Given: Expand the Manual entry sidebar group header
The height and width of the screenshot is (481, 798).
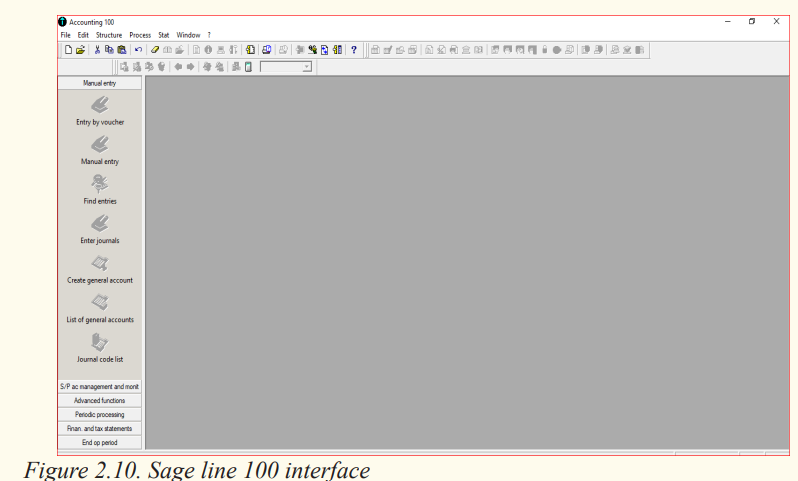Looking at the screenshot, I should pos(100,83).
